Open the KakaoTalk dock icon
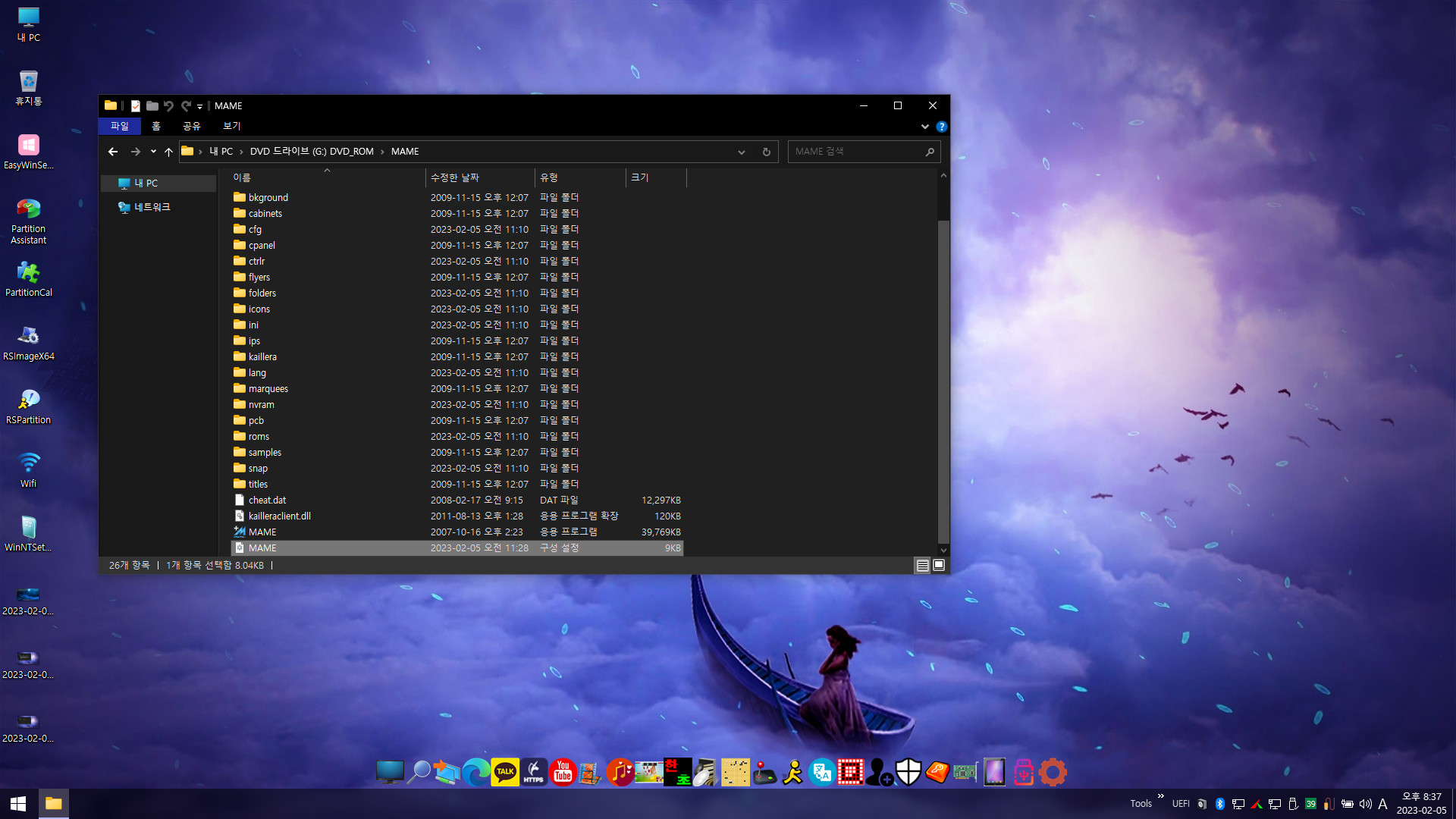1456x819 pixels. coord(505,772)
